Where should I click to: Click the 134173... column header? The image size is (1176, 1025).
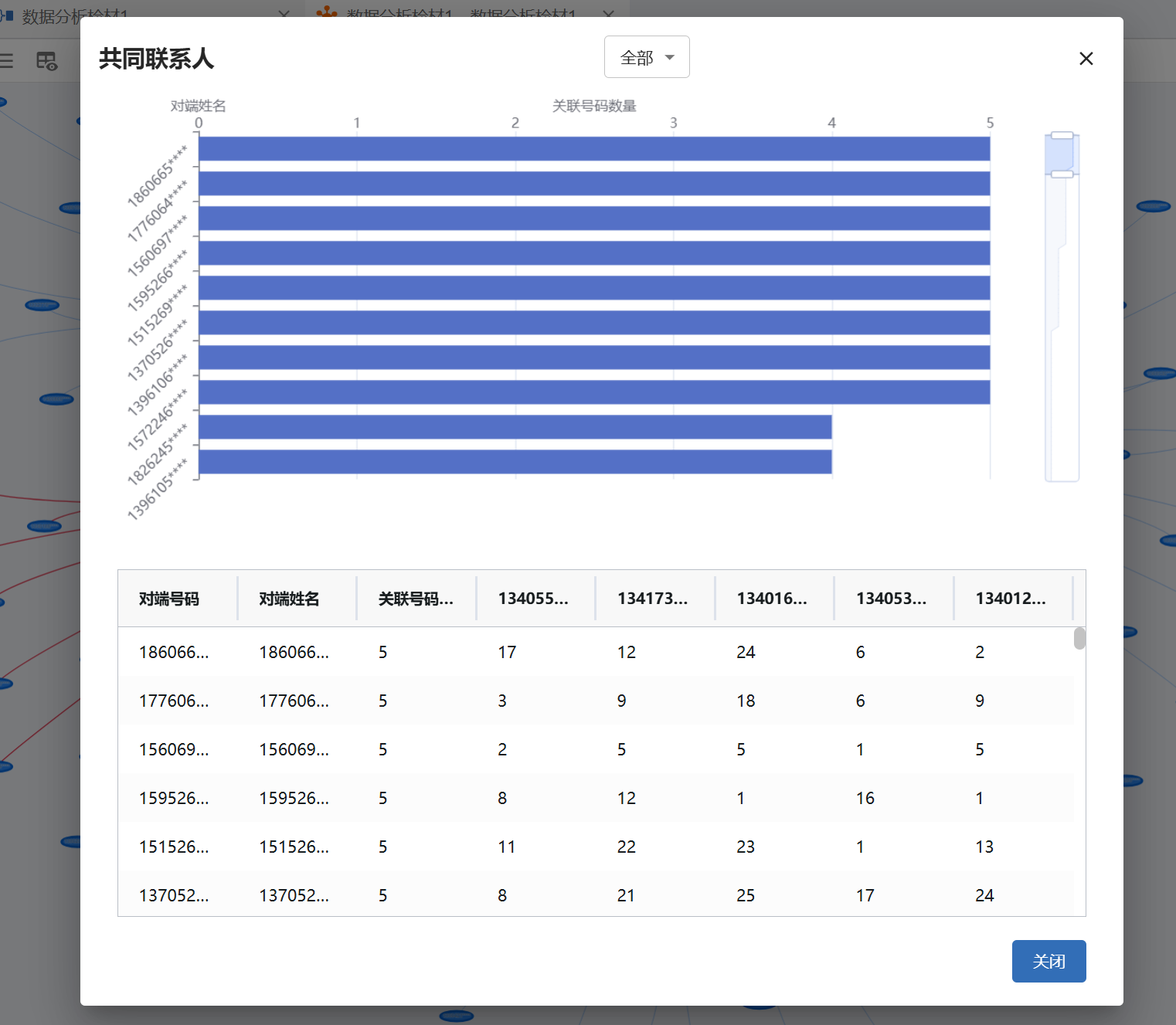(x=652, y=599)
